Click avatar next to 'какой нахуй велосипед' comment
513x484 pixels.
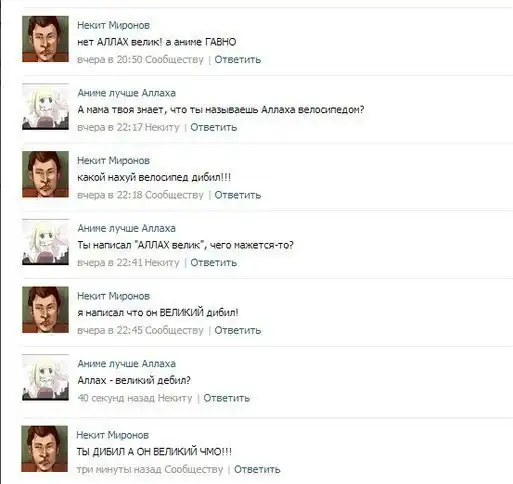[45, 174]
